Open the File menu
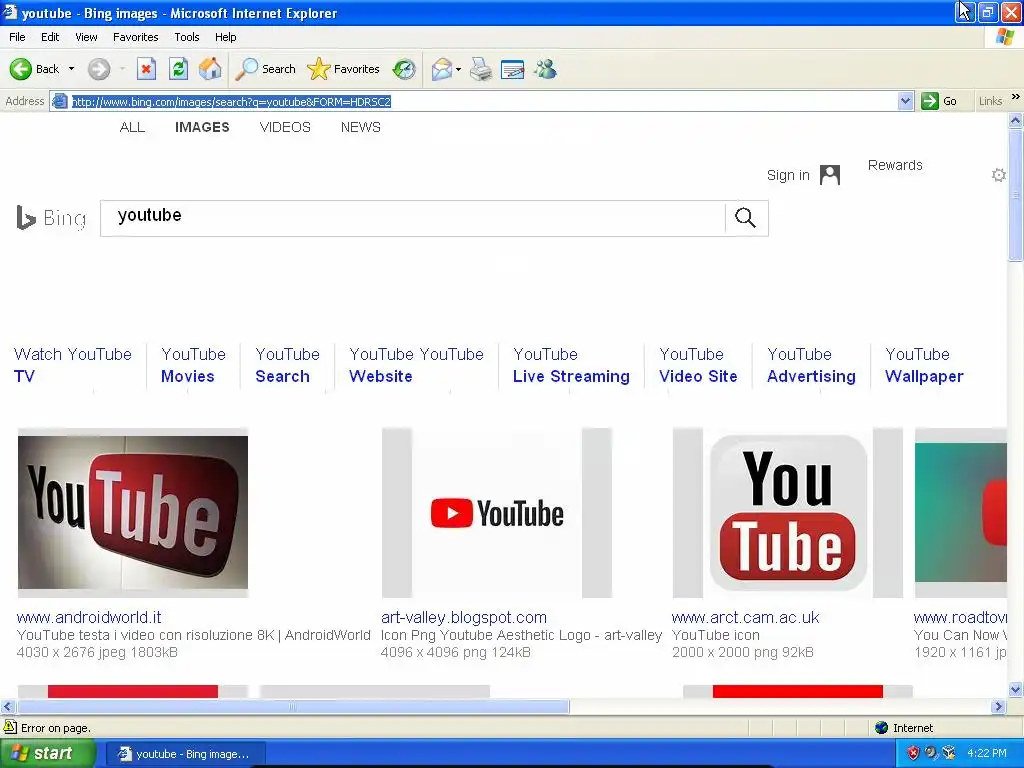 pos(17,37)
